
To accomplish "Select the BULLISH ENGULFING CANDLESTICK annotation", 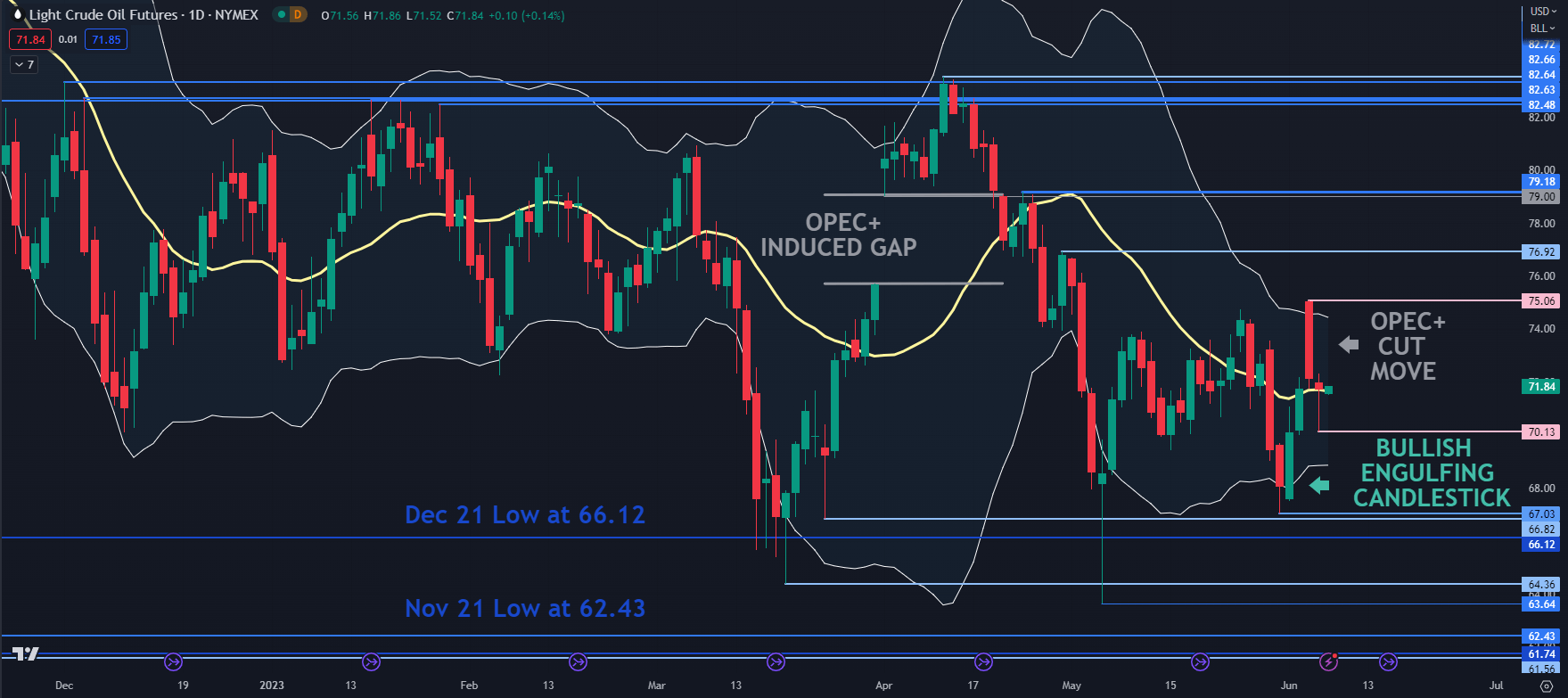I will click(x=1432, y=472).
